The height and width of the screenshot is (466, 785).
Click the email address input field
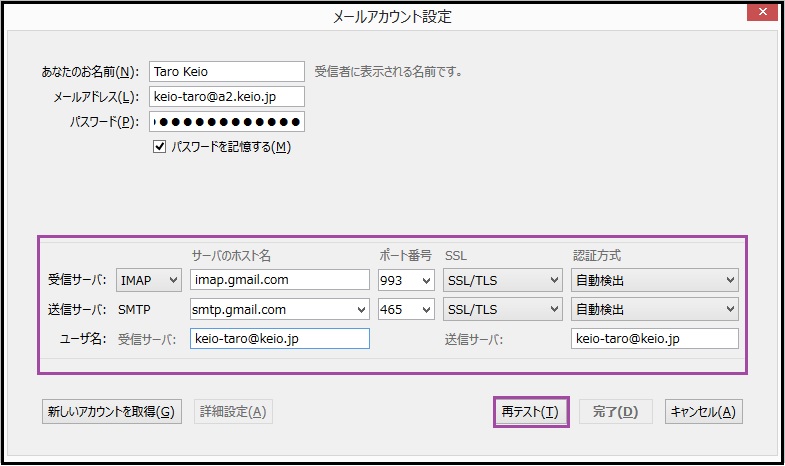coord(226,97)
